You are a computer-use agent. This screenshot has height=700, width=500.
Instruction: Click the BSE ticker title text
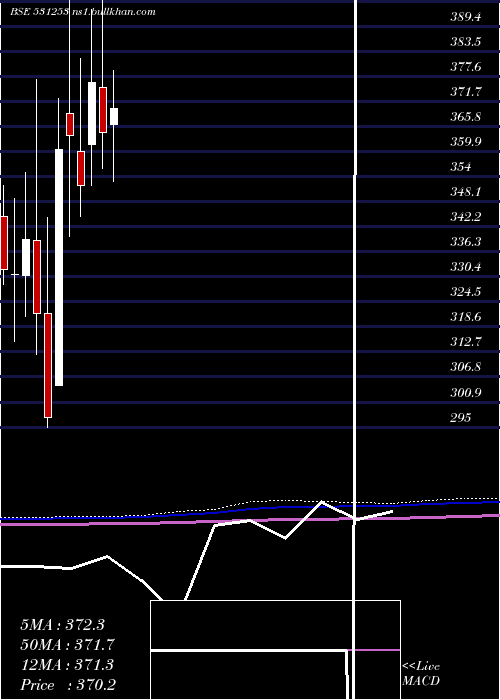click(x=83, y=12)
